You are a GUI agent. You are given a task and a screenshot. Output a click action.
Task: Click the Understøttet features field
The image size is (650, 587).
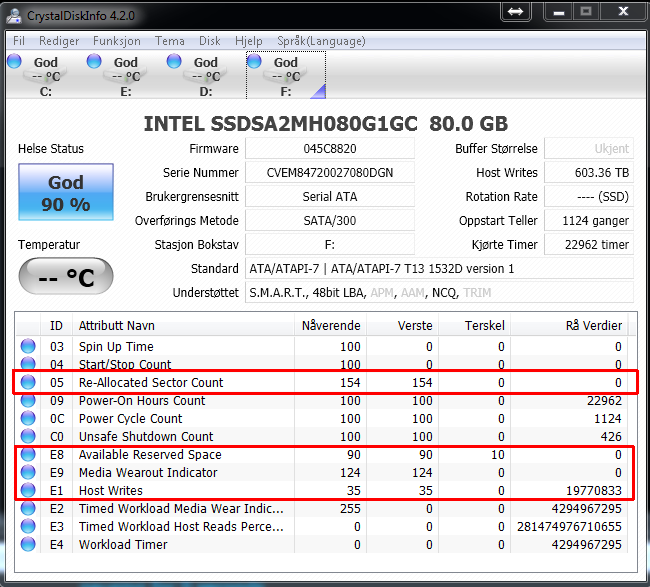click(x=439, y=293)
